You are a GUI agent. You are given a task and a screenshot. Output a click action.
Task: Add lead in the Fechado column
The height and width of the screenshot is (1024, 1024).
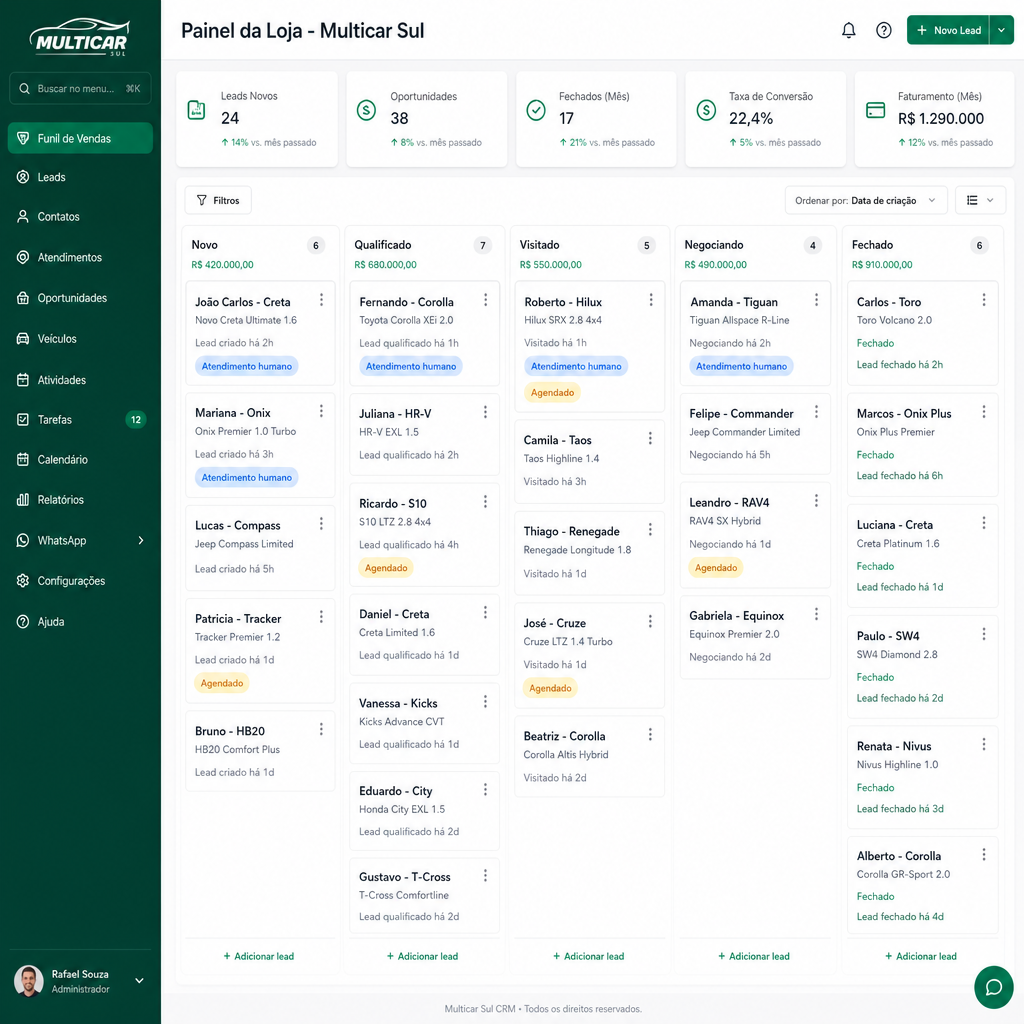(921, 956)
